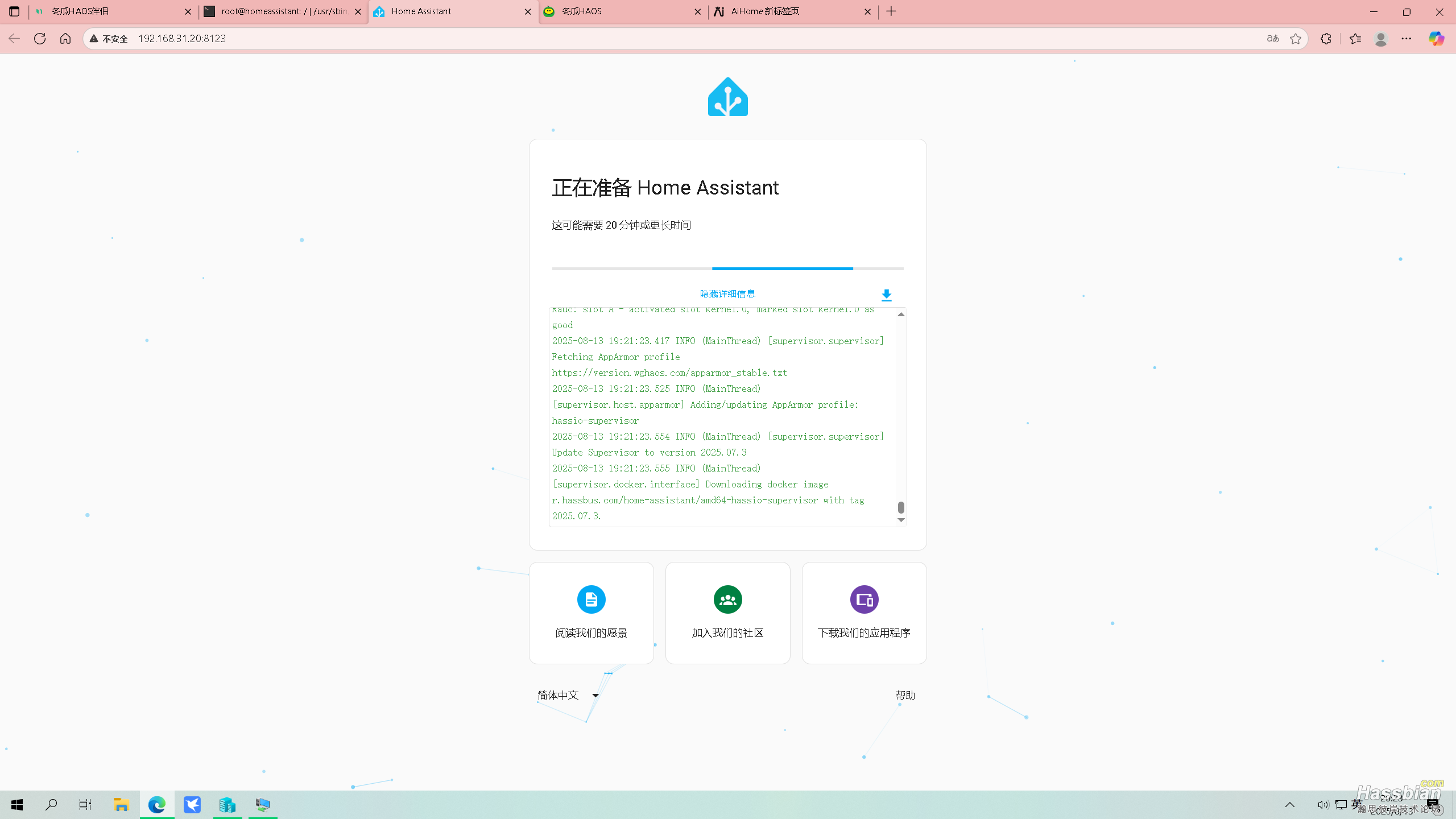1456x819 pixels.
Task: Click the Home Assistant logo
Action: click(727, 97)
